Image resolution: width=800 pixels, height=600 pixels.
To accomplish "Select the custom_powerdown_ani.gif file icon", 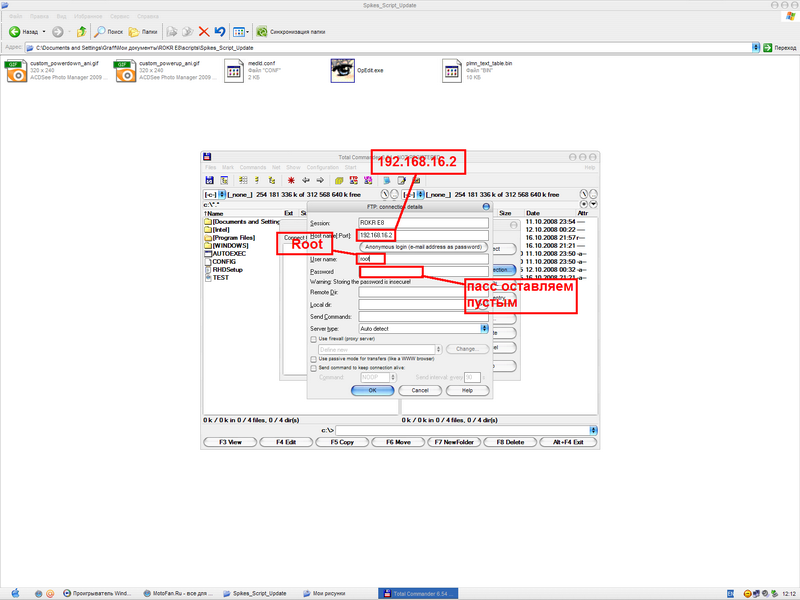I will [16, 71].
